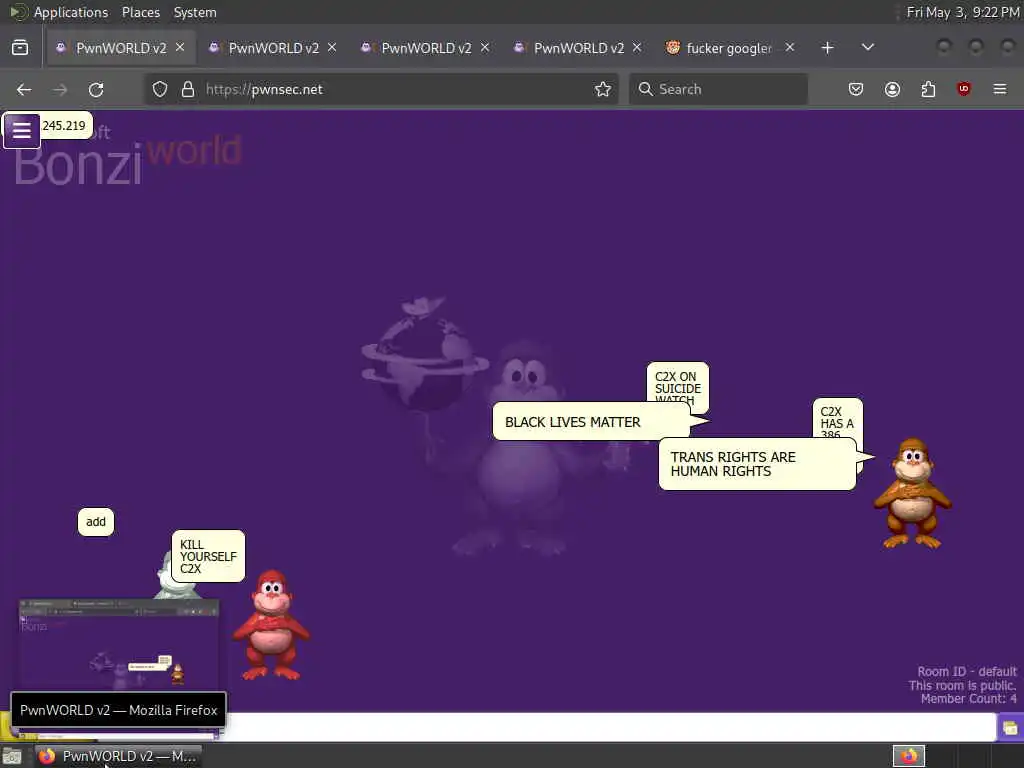Viewport: 1024px width, 768px height.
Task: Close the second PwnWORLD v2 tab
Action: [x=332, y=48]
